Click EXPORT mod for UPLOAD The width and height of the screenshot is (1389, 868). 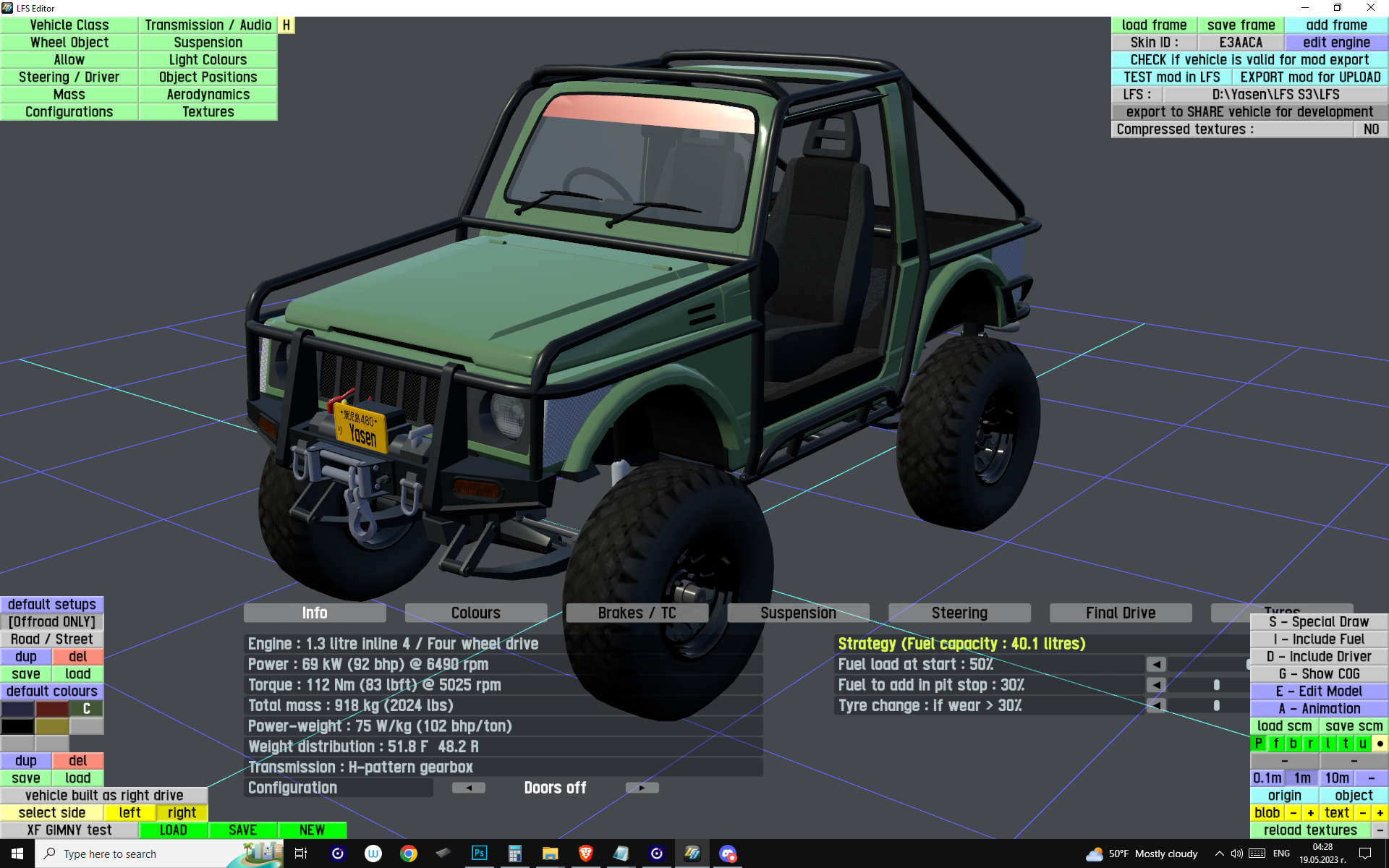tap(1309, 77)
